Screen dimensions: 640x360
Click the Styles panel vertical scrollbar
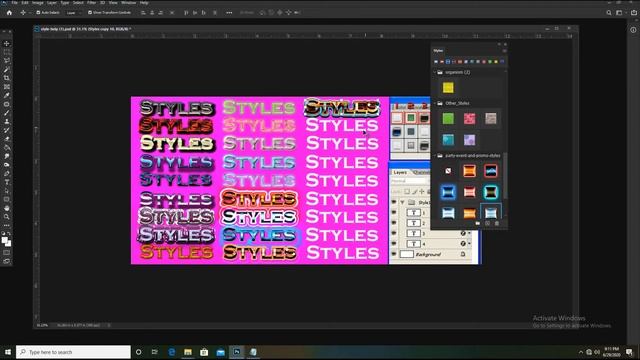505,176
